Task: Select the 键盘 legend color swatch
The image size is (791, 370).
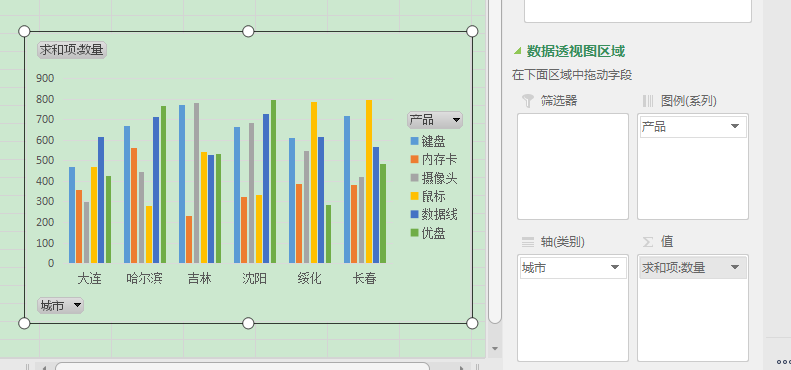Action: coord(415,141)
